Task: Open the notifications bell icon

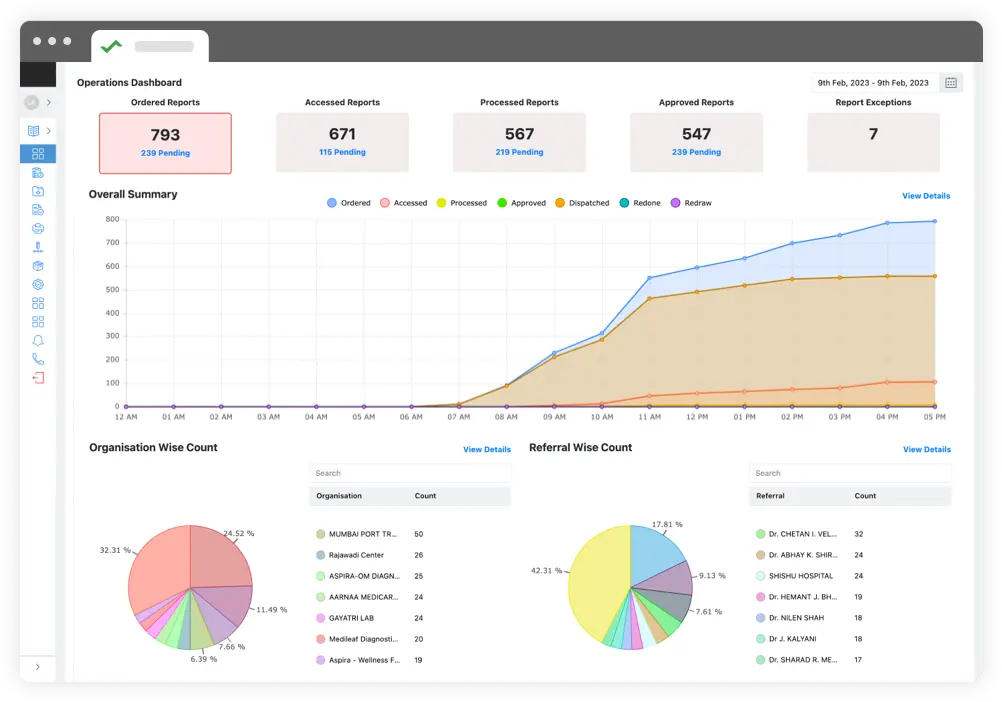Action: (39, 340)
